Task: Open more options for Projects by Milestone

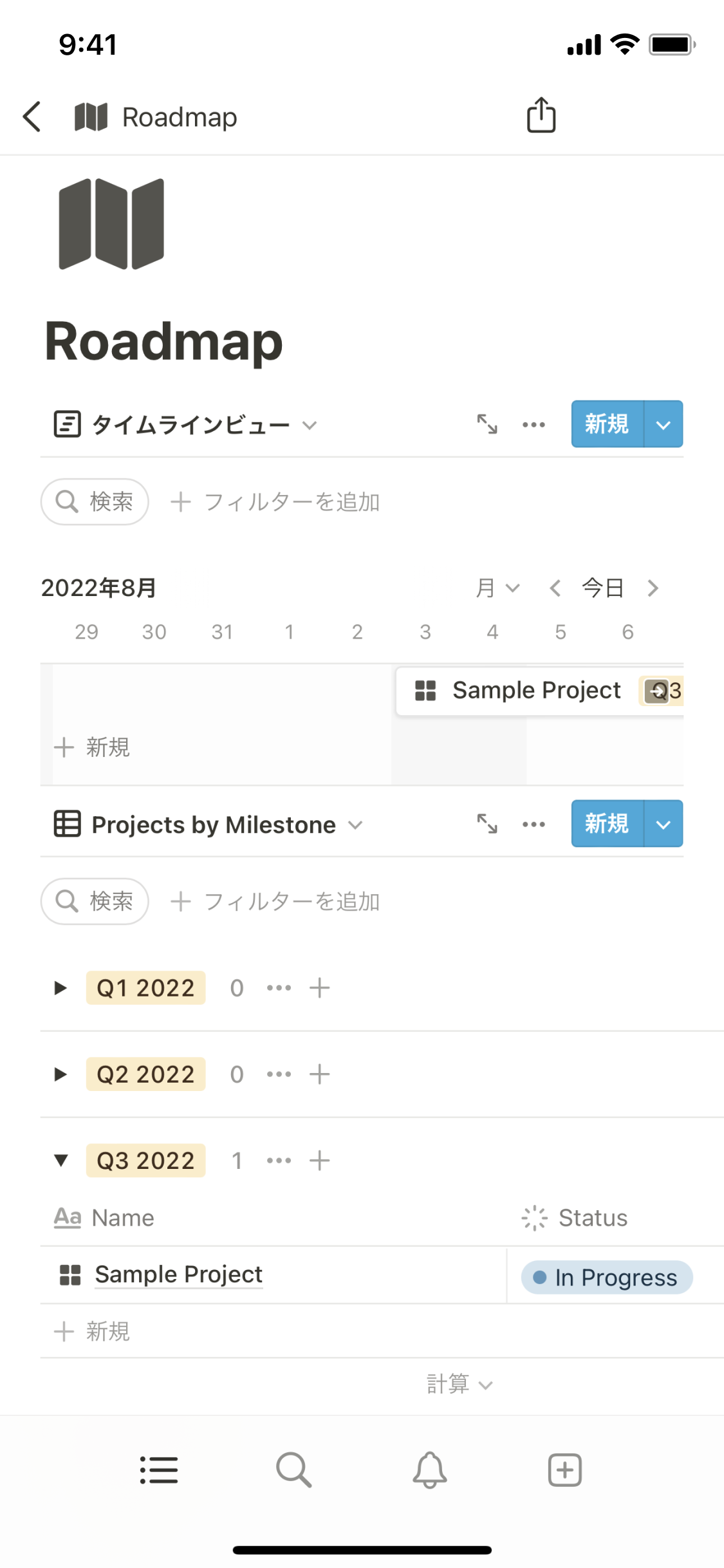Action: click(534, 825)
